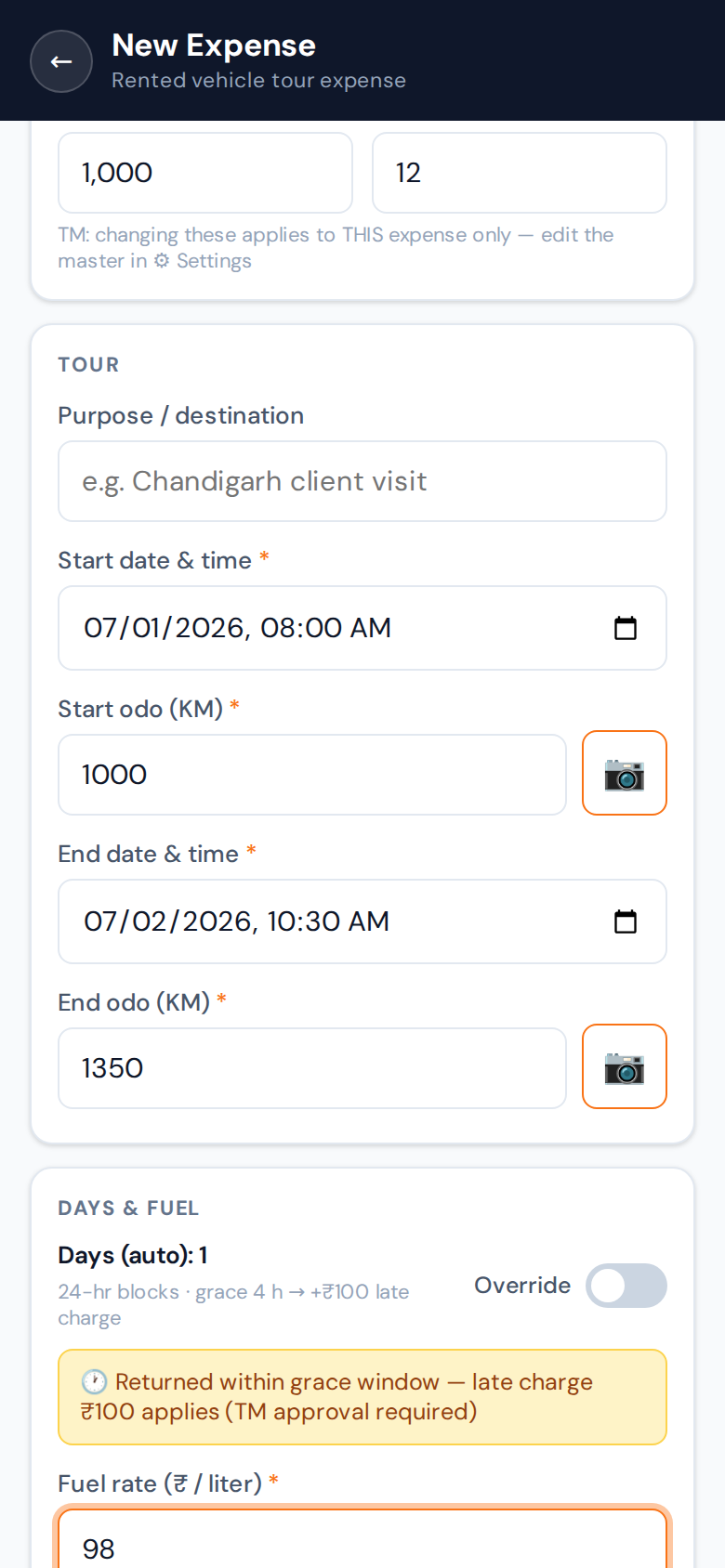Open camera for Start odo photo
725x1568 pixels.
[625, 773]
